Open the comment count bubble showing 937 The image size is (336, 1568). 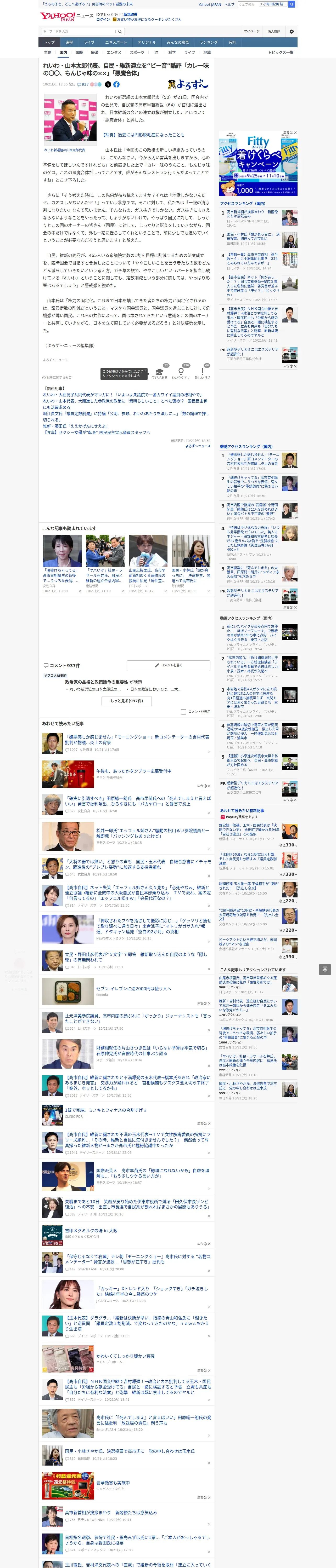[83, 85]
